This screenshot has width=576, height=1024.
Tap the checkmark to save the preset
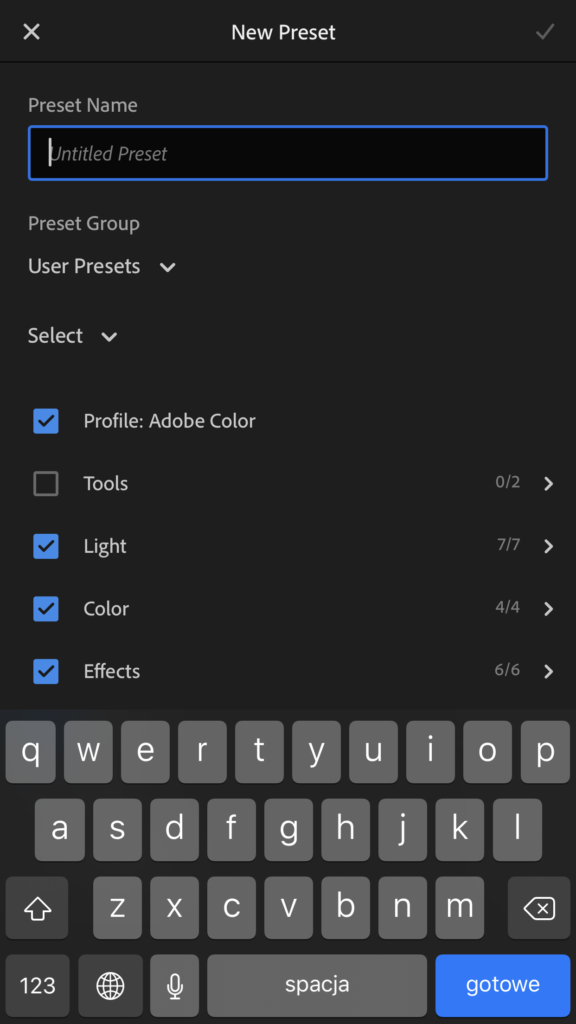coord(545,31)
